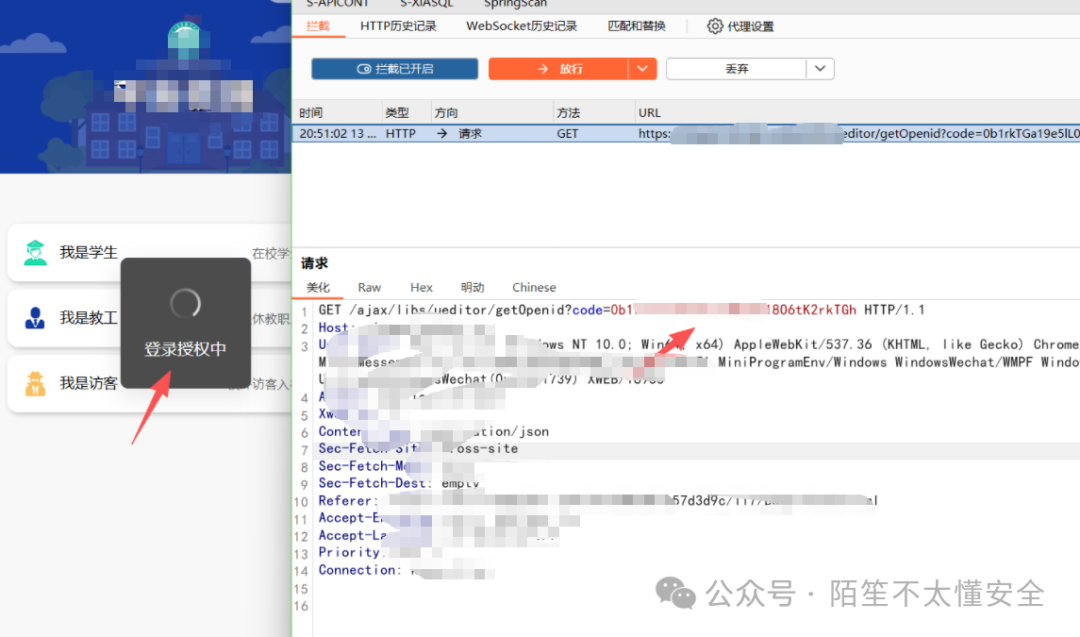Switch to the 匹配和替换 tab

pos(637,26)
